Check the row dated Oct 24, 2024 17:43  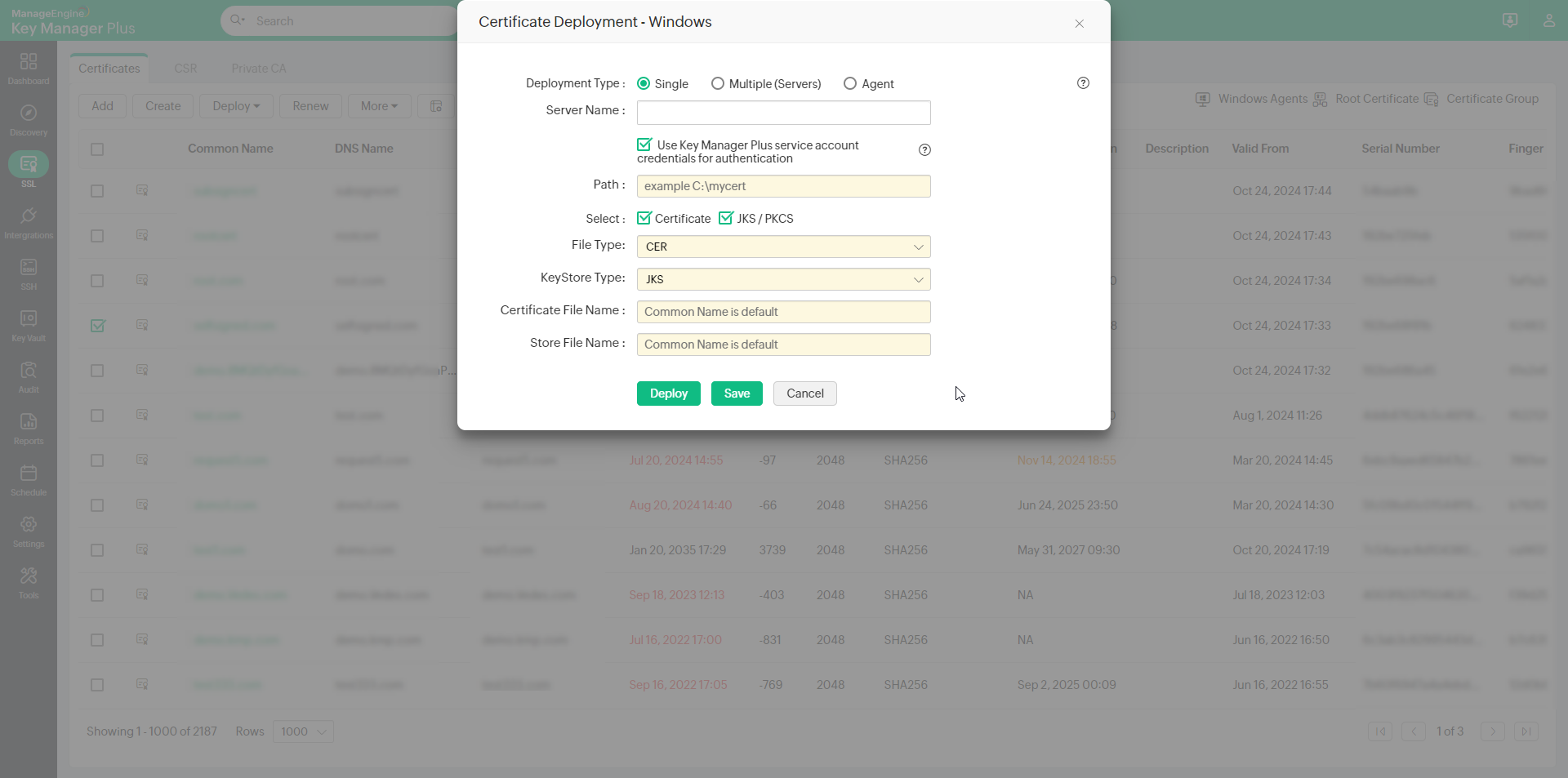point(97,236)
